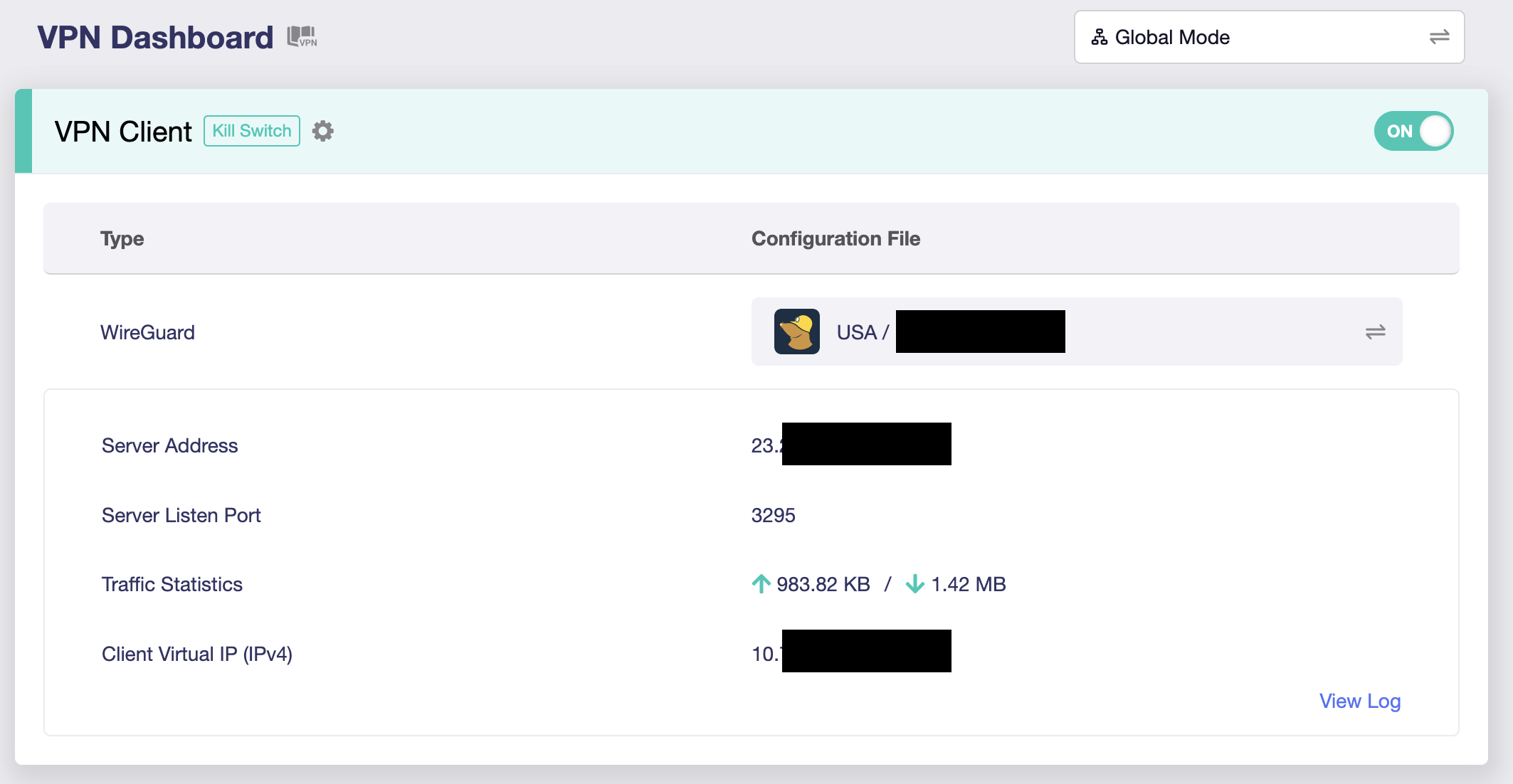The width and height of the screenshot is (1513, 784).
Task: Click the Kill Switch badge
Action: pos(252,131)
